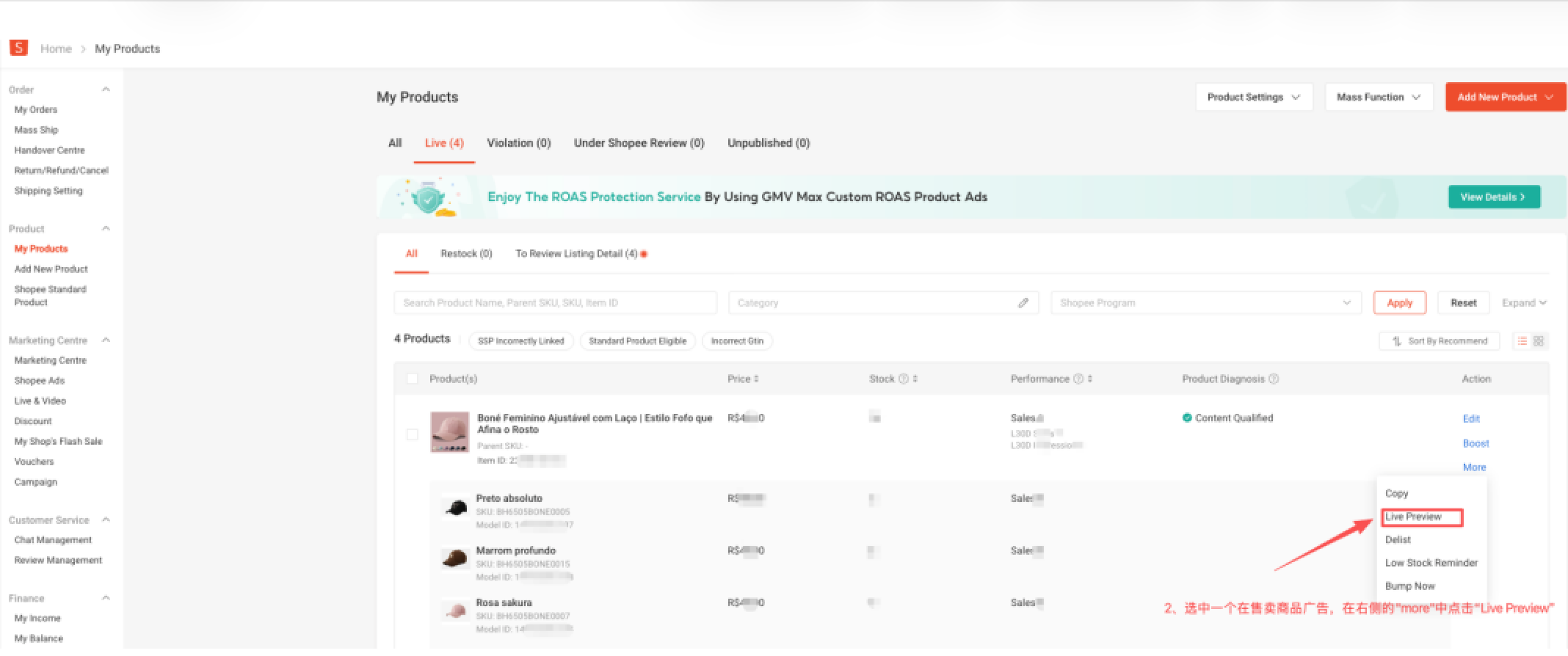The image size is (1568, 656).
Task: Open the Sort By Recommend dropdown
Action: pos(1440,341)
